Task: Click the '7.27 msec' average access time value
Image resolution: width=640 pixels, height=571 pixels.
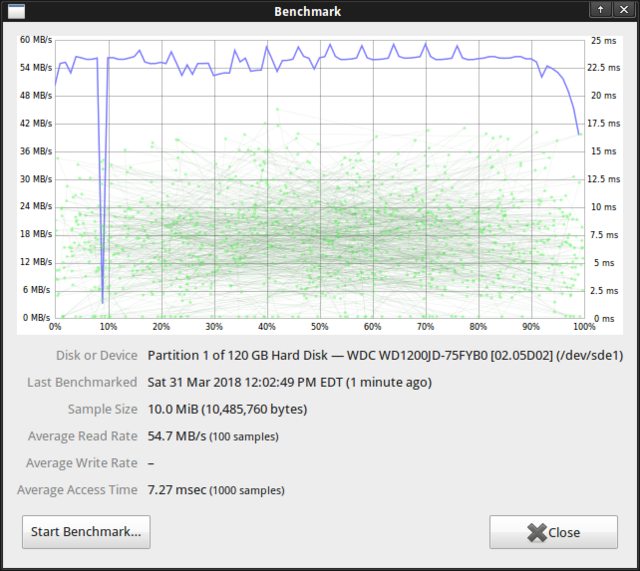Action: 177,489
